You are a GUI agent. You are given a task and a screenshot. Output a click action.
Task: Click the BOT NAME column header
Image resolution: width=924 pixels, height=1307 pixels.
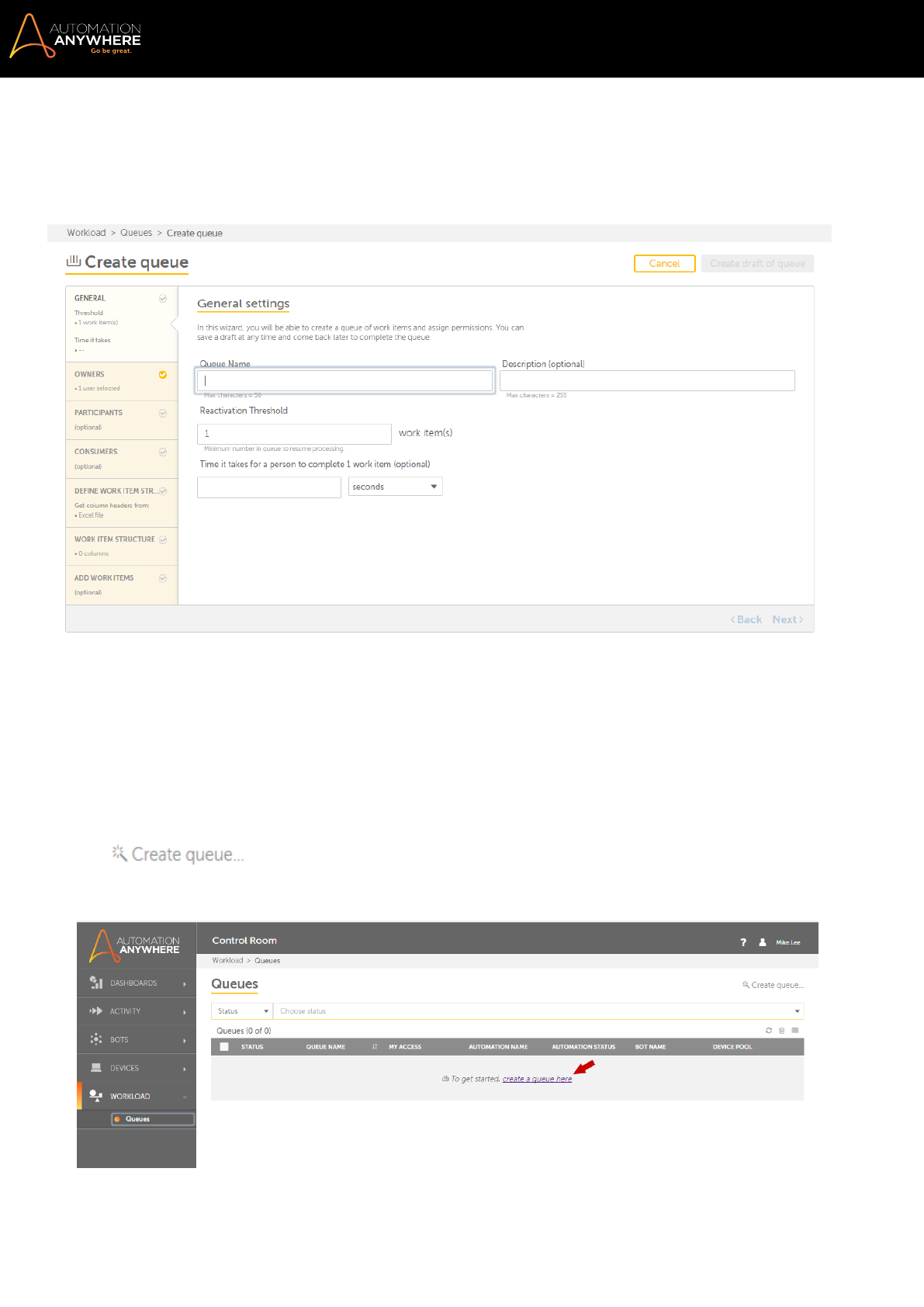(651, 1047)
